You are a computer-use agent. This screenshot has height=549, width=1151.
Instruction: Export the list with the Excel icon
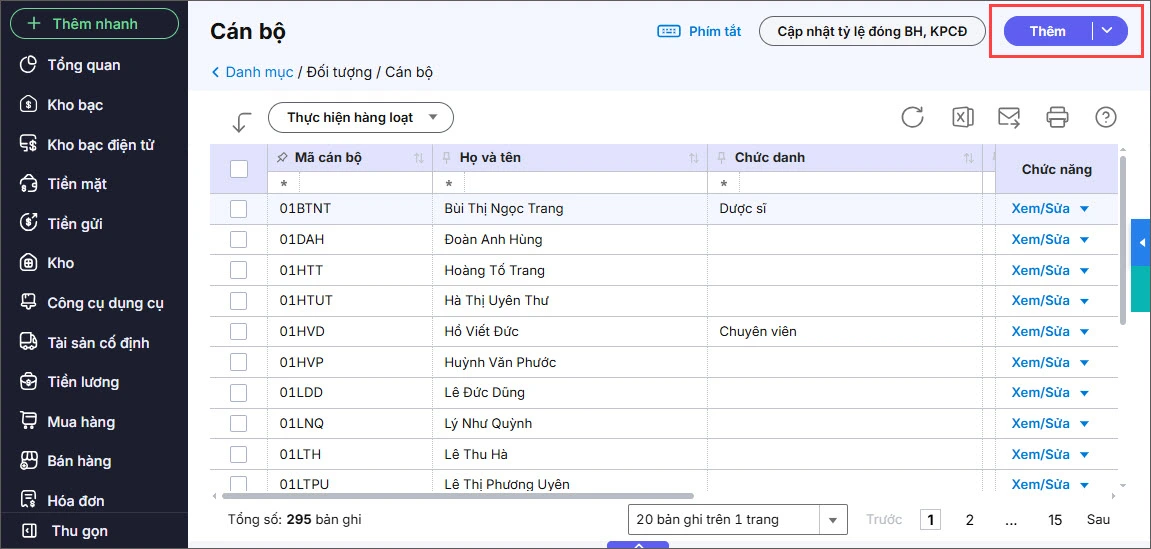[x=961, y=117]
